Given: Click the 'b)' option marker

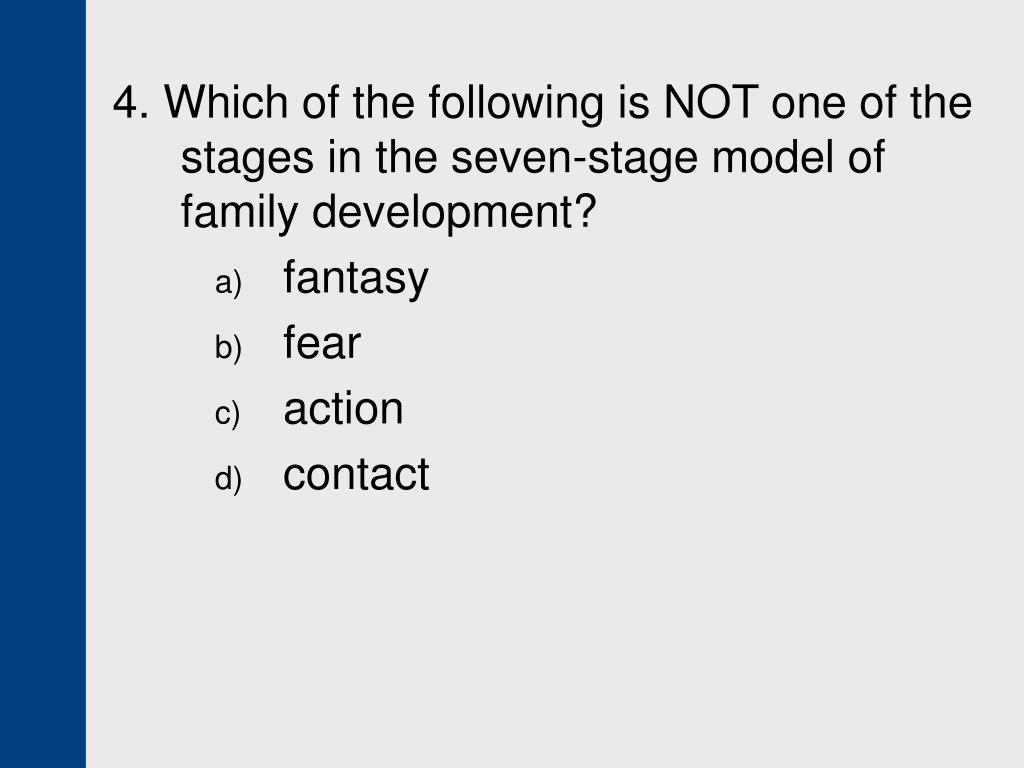Looking at the screenshot, I should [228, 347].
